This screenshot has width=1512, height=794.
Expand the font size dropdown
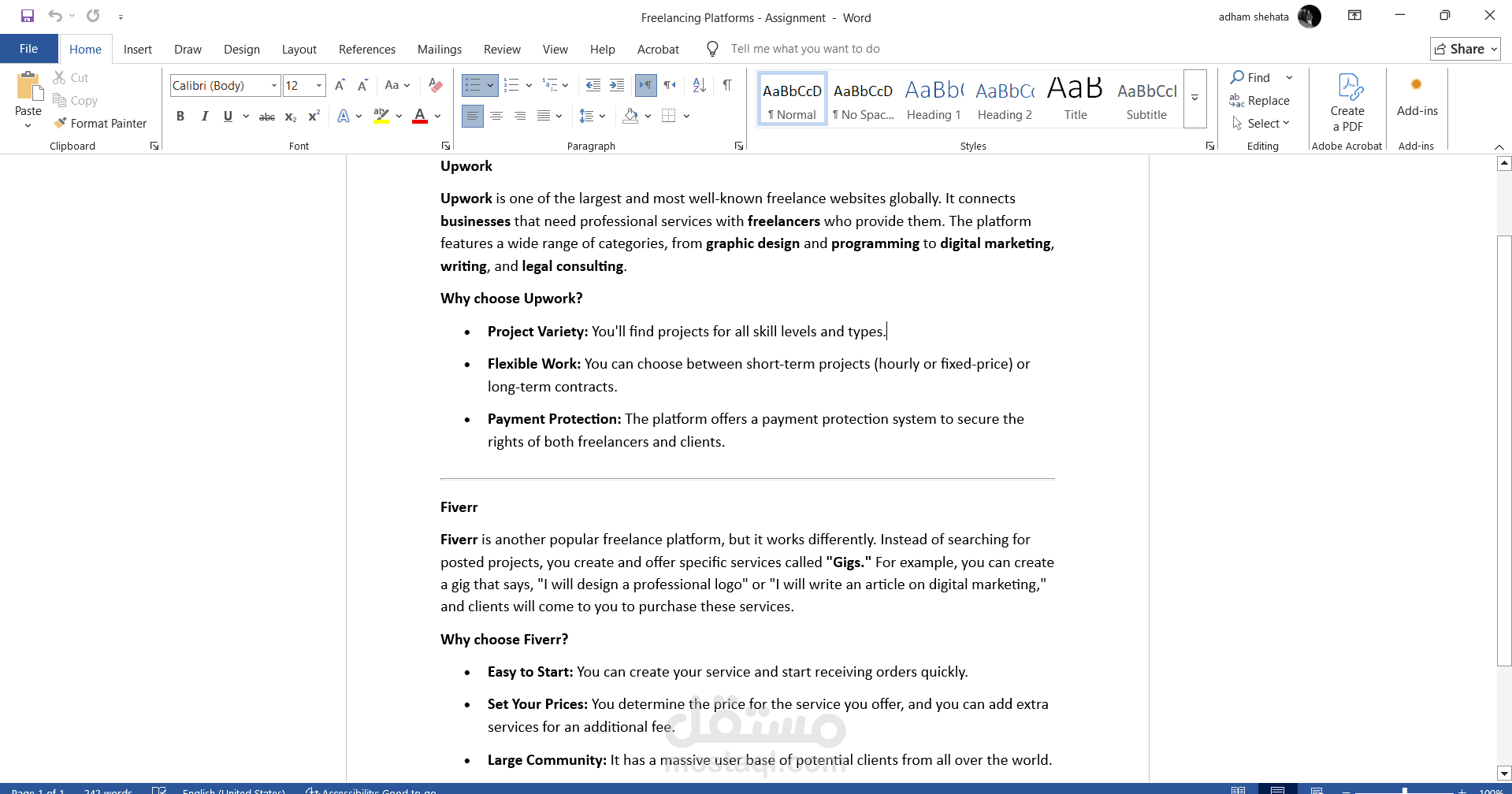319,85
